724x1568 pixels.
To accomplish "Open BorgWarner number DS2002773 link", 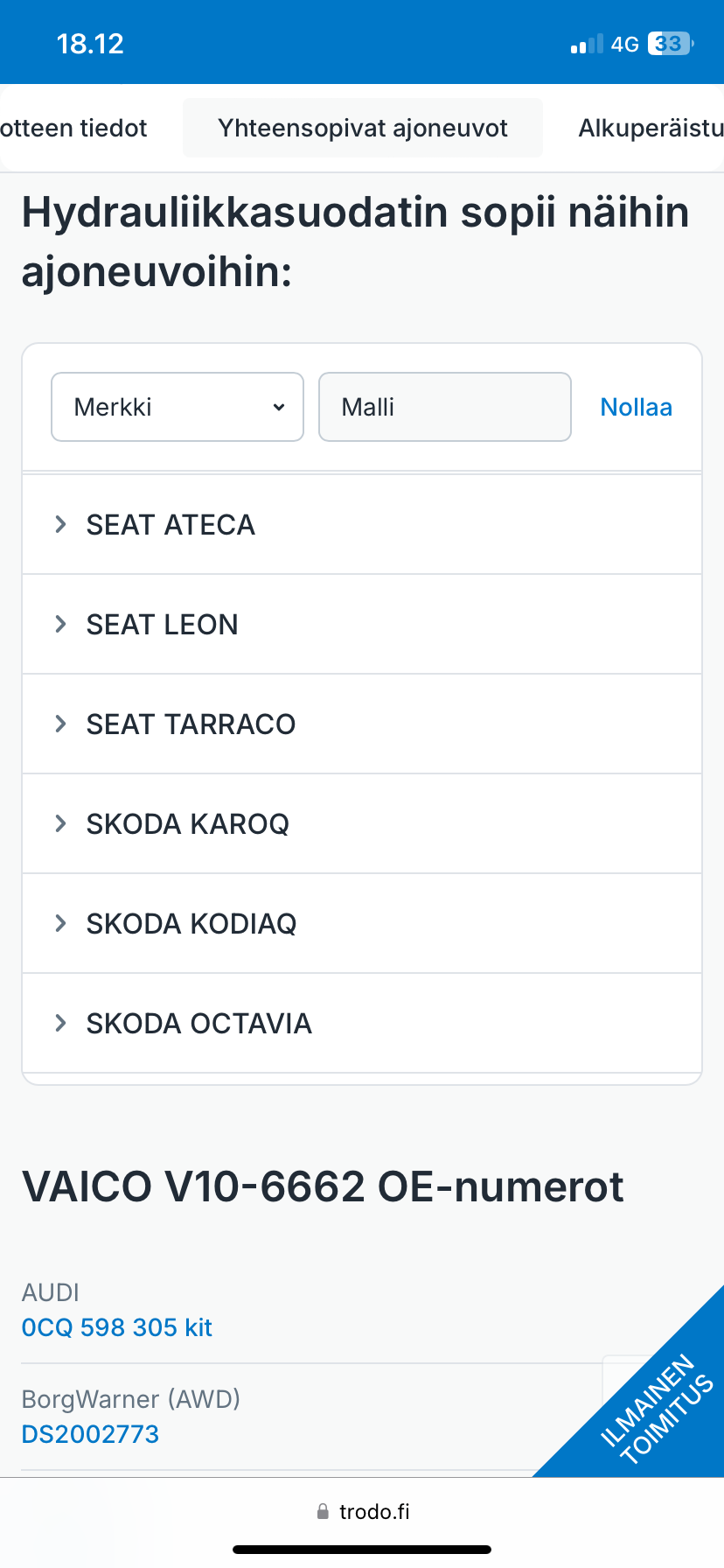I will (91, 1434).
